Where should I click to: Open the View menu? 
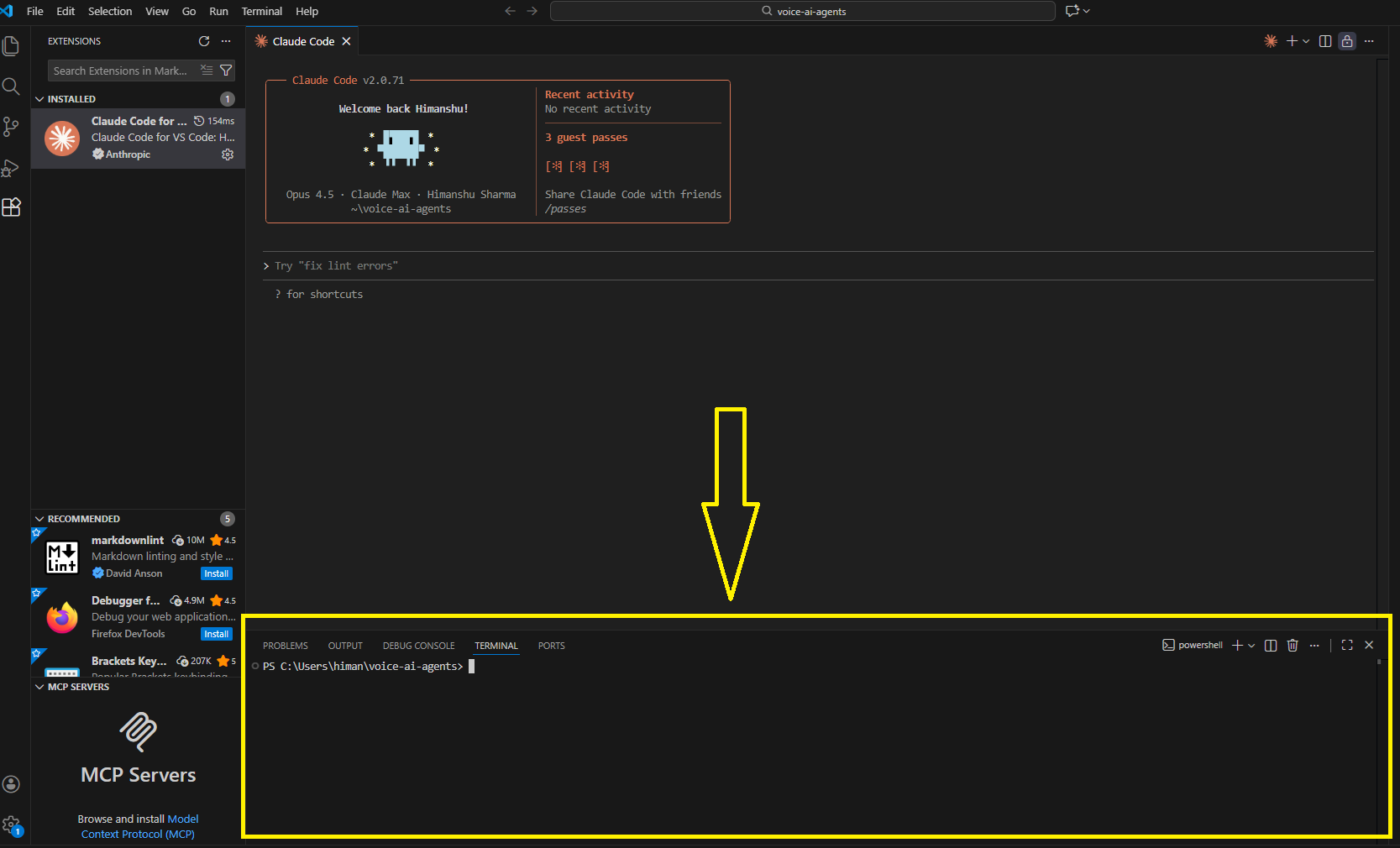tap(157, 11)
